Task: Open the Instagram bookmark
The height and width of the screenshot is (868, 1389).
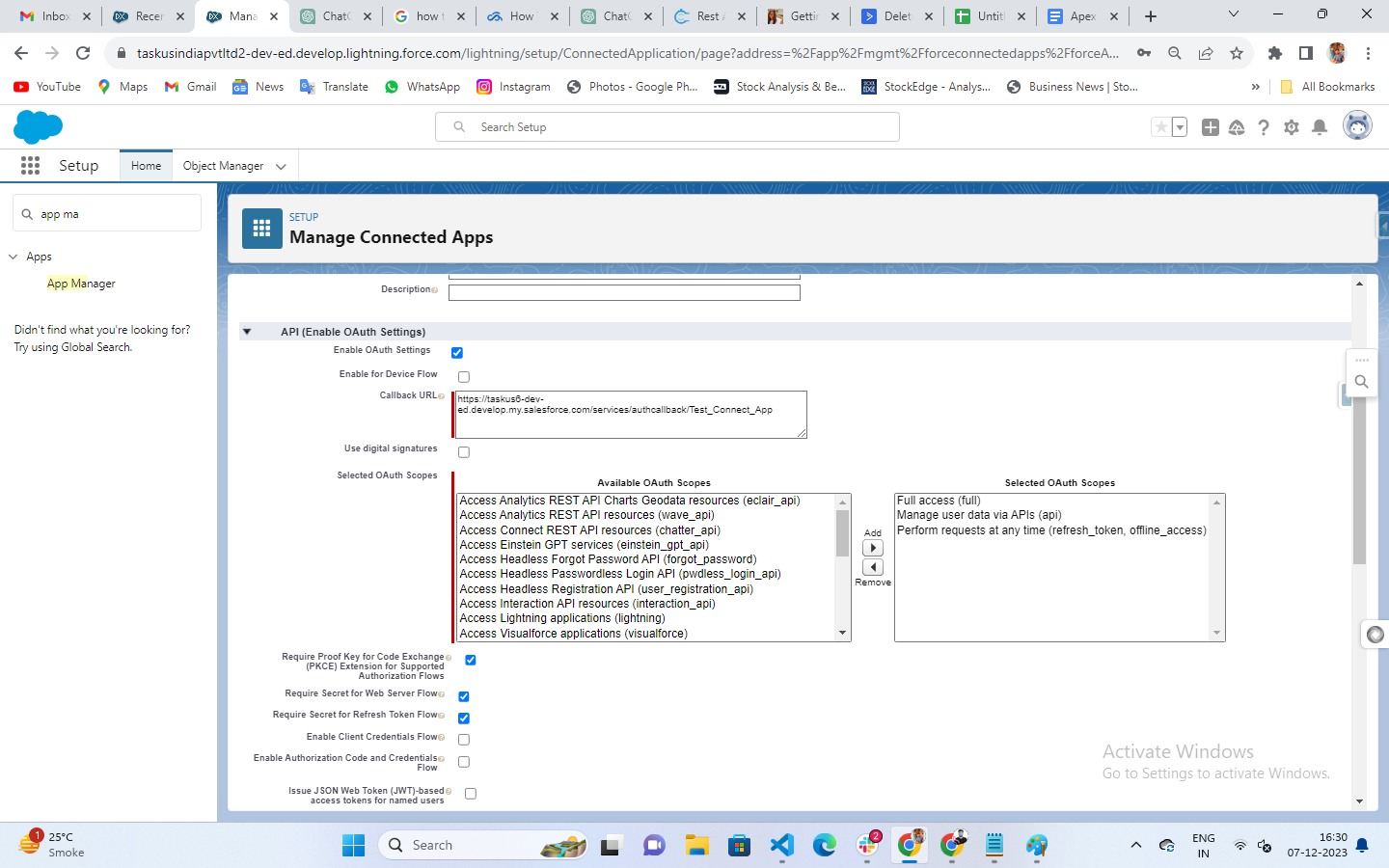Action: pyautogui.click(x=514, y=87)
